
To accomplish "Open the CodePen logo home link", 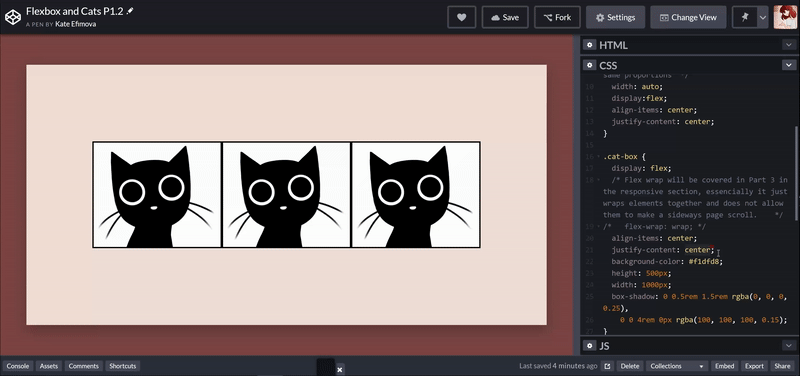I will click(x=13, y=17).
